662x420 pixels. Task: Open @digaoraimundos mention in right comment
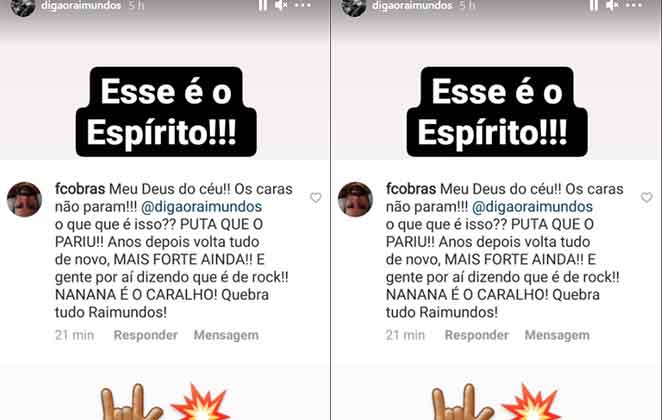coord(532,207)
